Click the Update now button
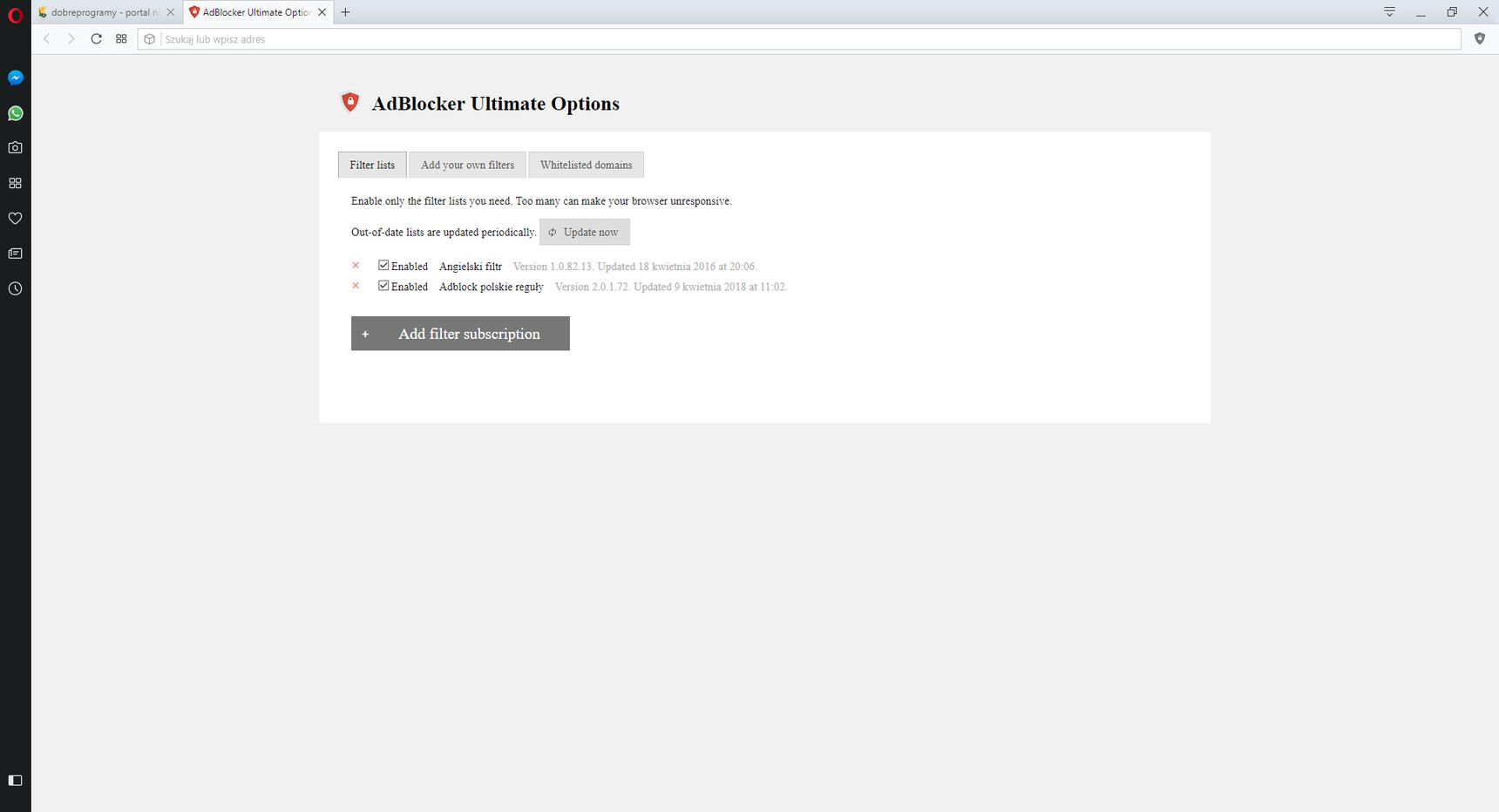1499x812 pixels. point(584,232)
